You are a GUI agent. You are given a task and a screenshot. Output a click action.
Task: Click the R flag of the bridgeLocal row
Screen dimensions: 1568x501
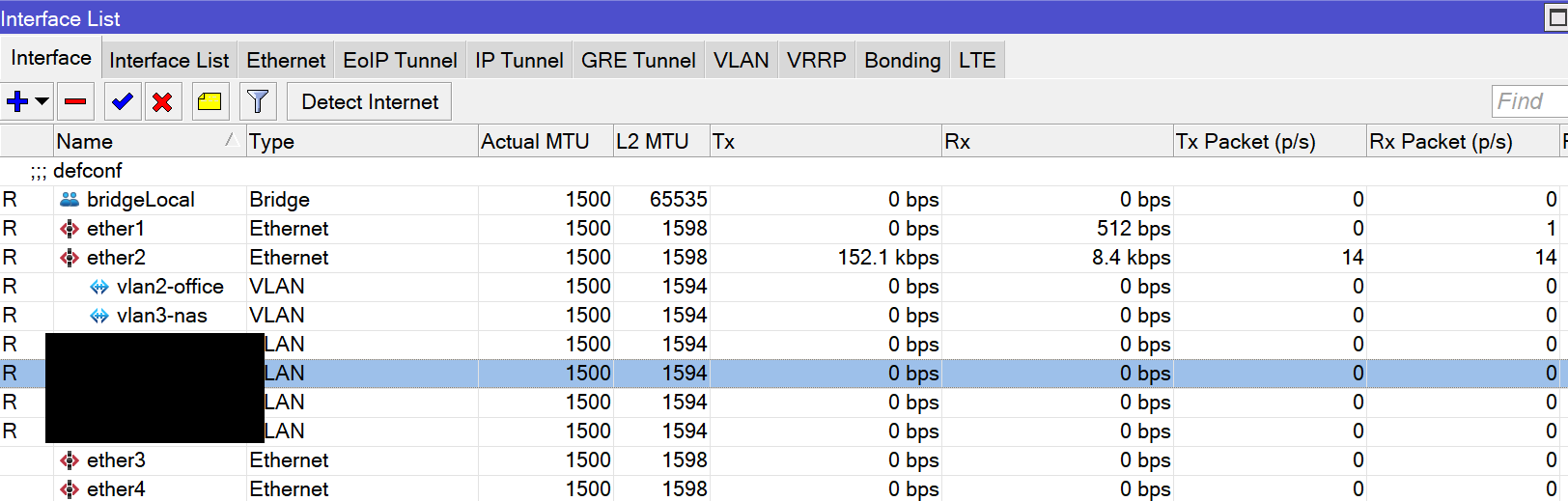[x=10, y=200]
